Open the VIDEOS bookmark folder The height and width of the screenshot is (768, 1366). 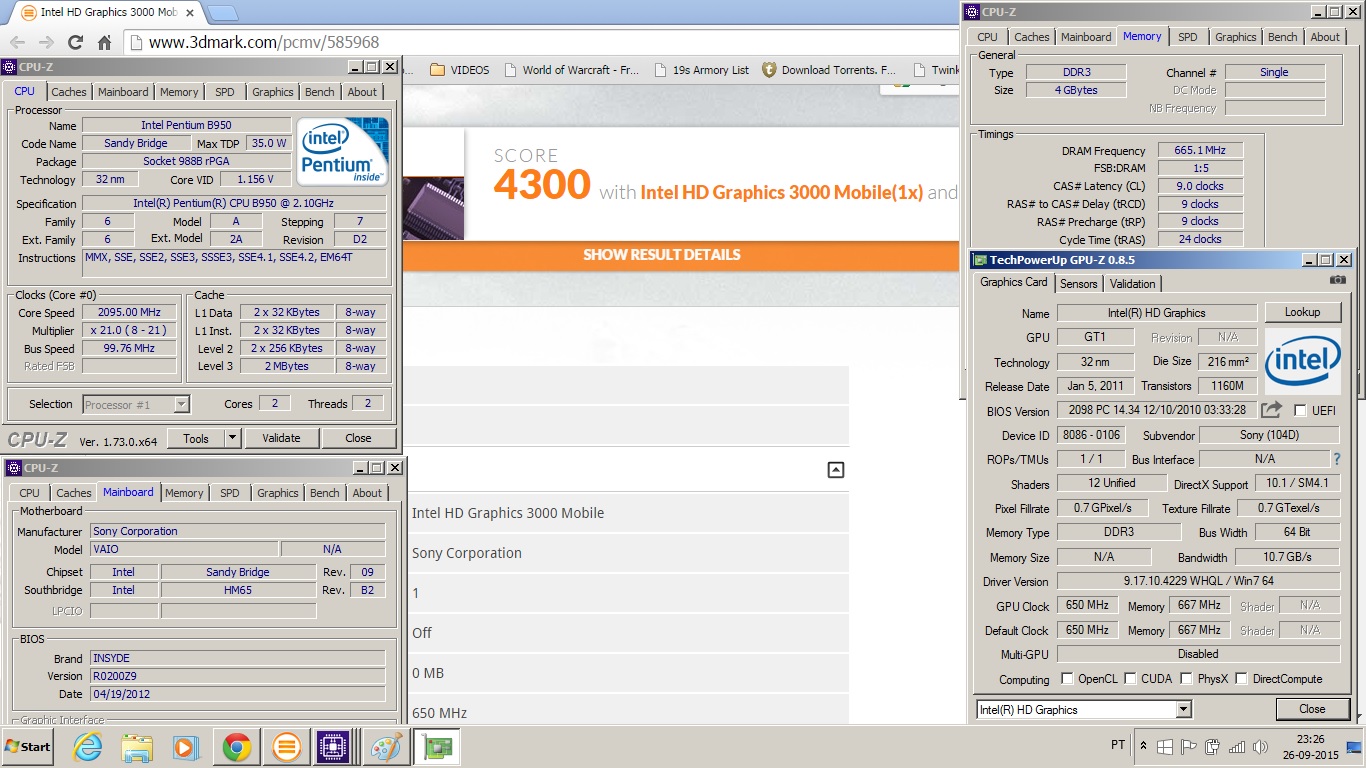tap(460, 70)
